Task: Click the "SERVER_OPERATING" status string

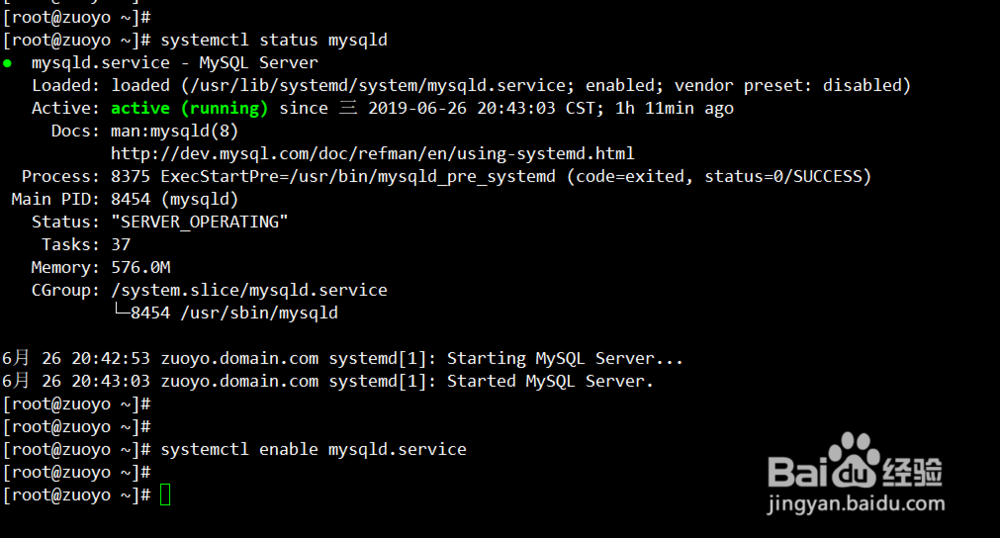Action: (x=200, y=222)
